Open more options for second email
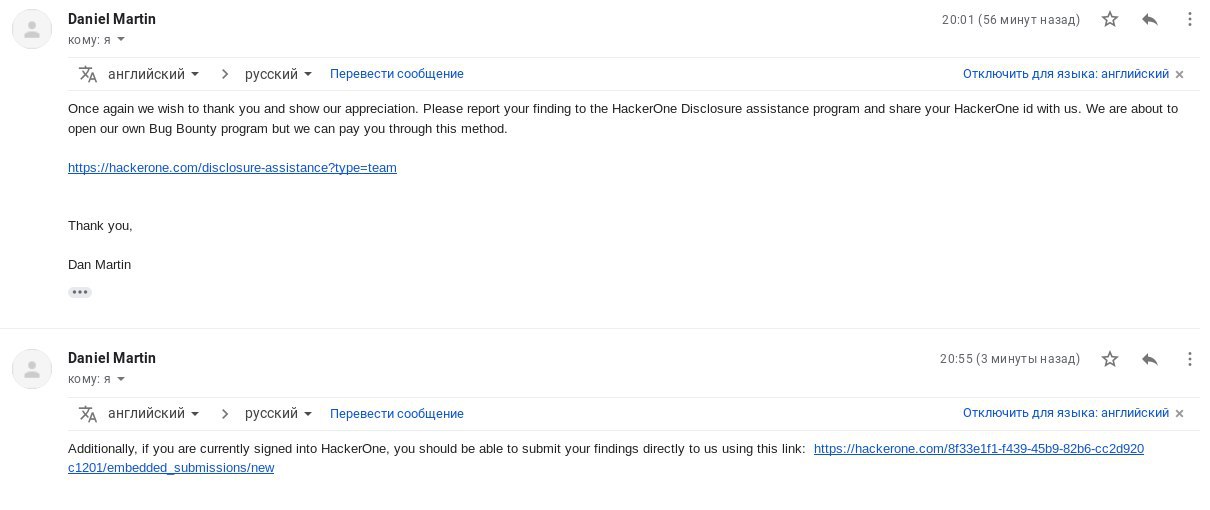 pos(1190,358)
